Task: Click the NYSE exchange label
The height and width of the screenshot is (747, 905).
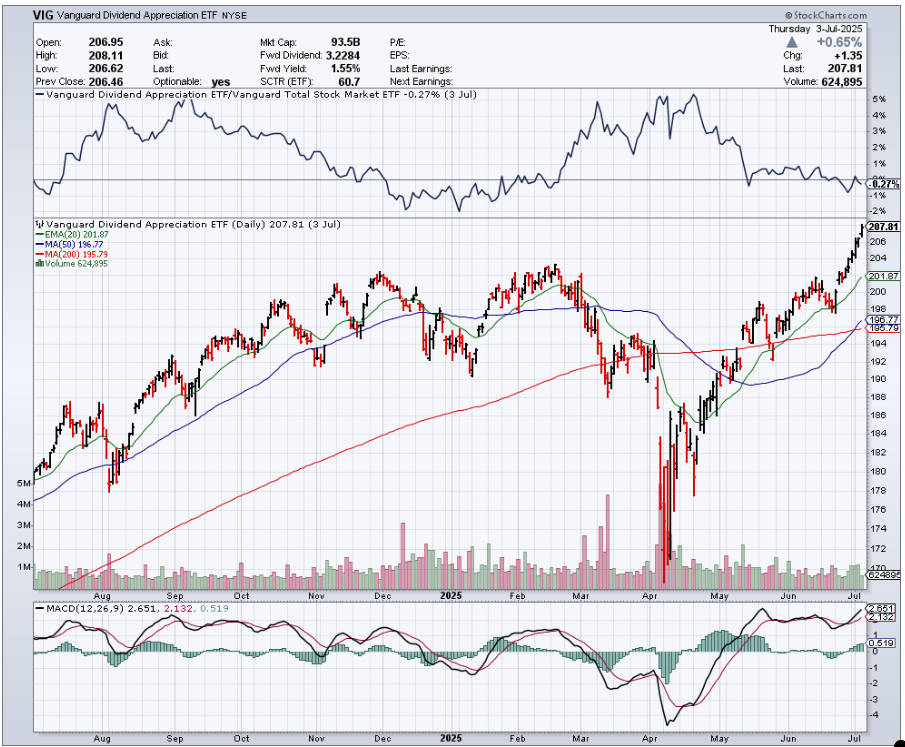Action: [234, 16]
